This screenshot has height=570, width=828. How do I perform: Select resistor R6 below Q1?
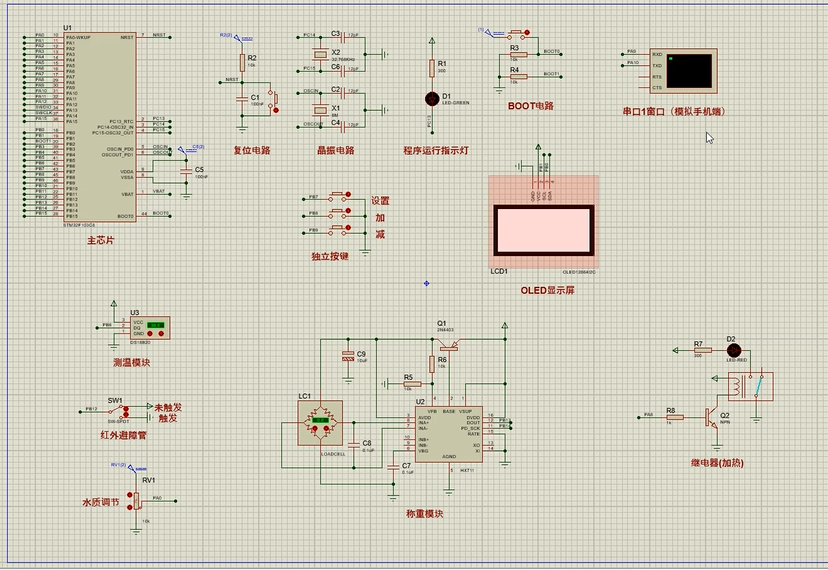click(x=432, y=364)
